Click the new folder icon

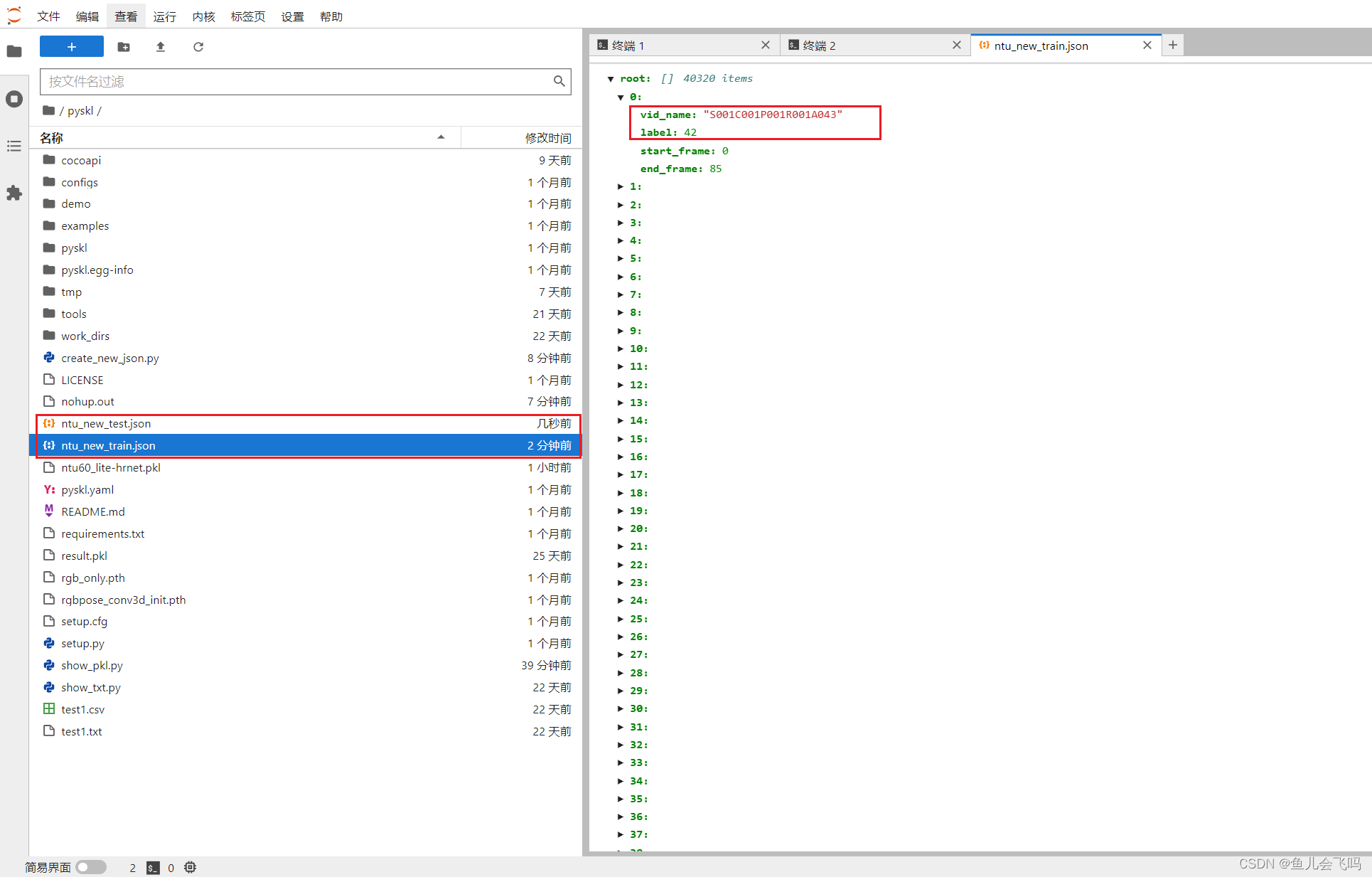tap(124, 47)
